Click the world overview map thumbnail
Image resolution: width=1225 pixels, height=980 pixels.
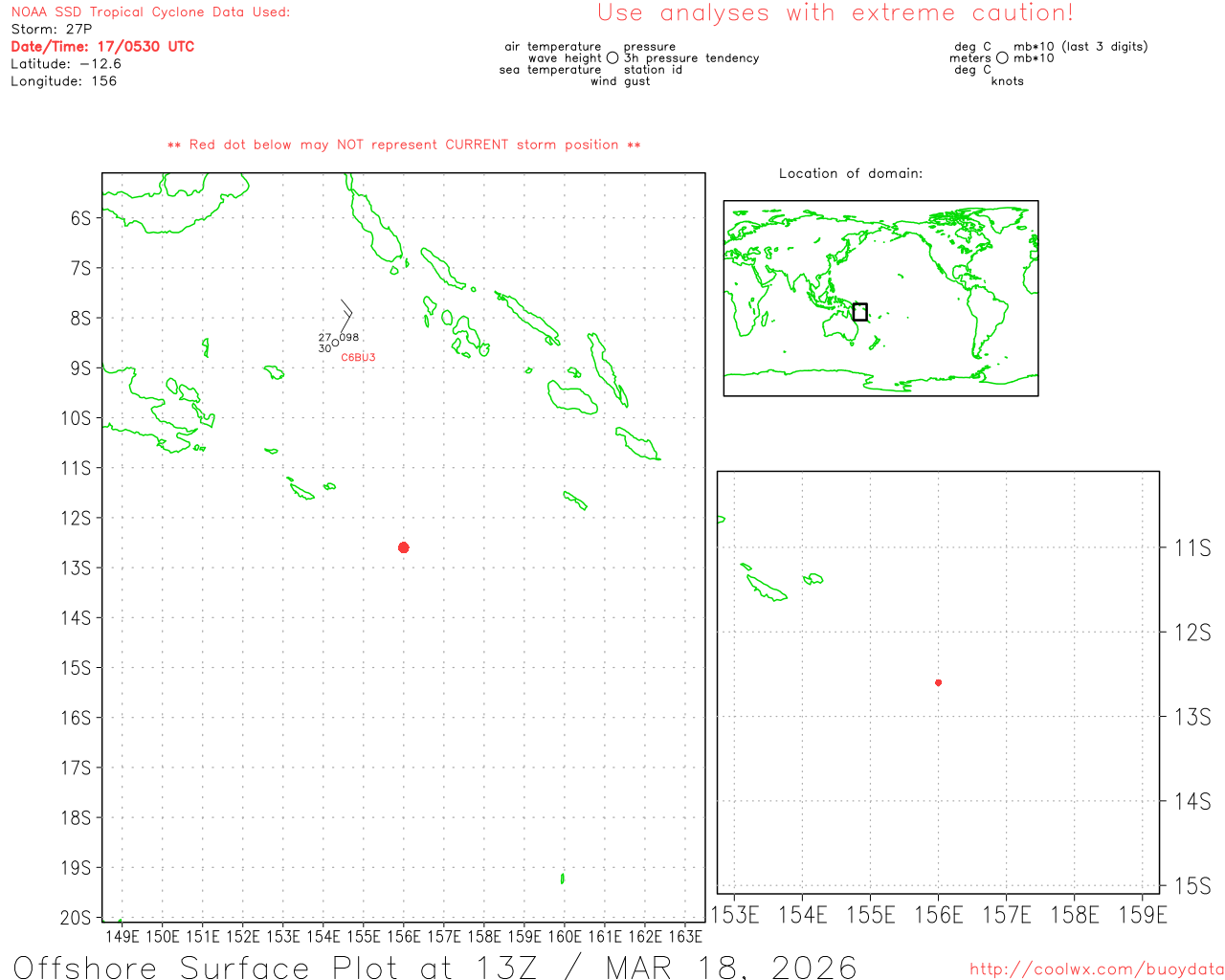[880, 298]
